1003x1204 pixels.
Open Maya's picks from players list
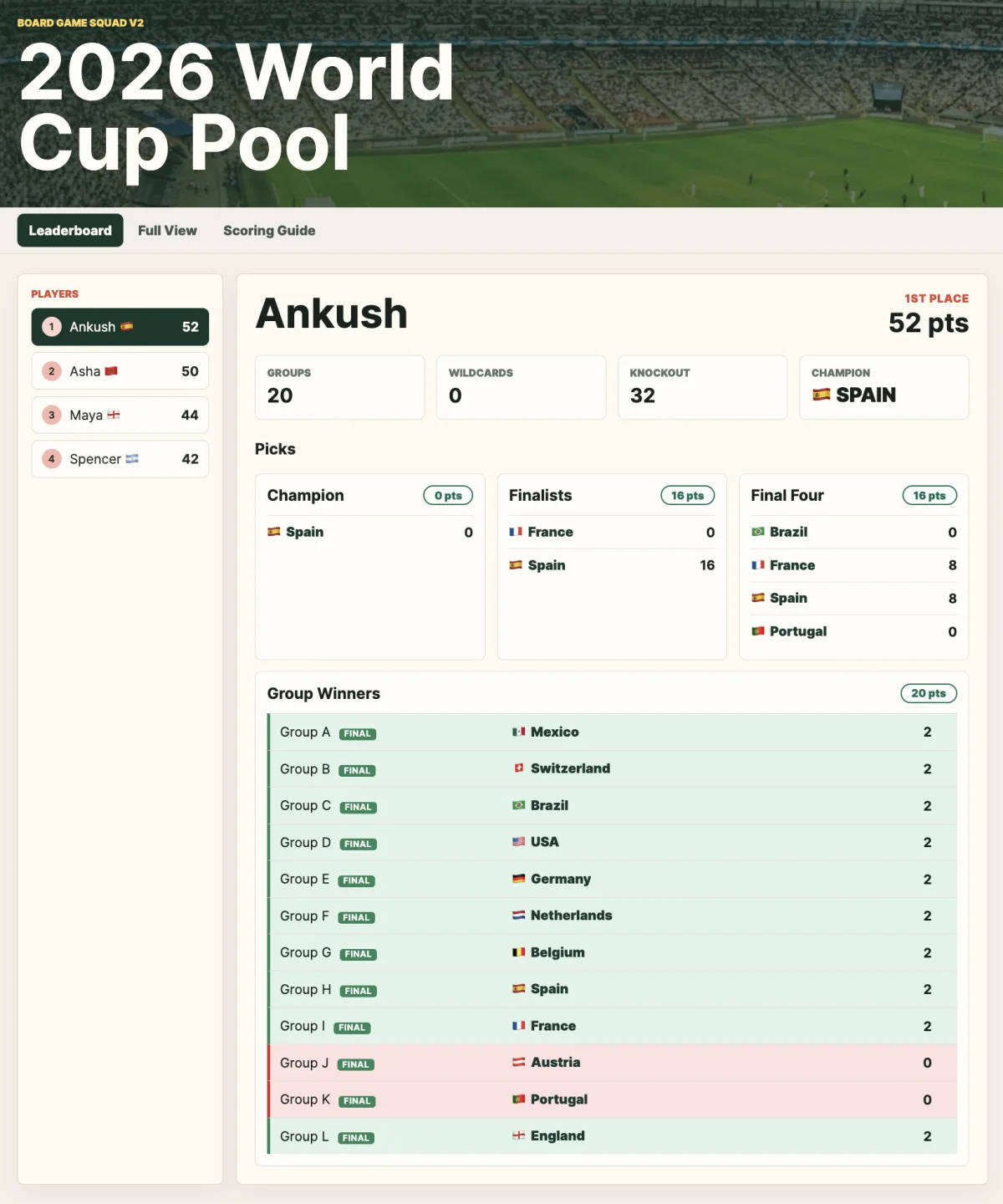click(x=120, y=415)
